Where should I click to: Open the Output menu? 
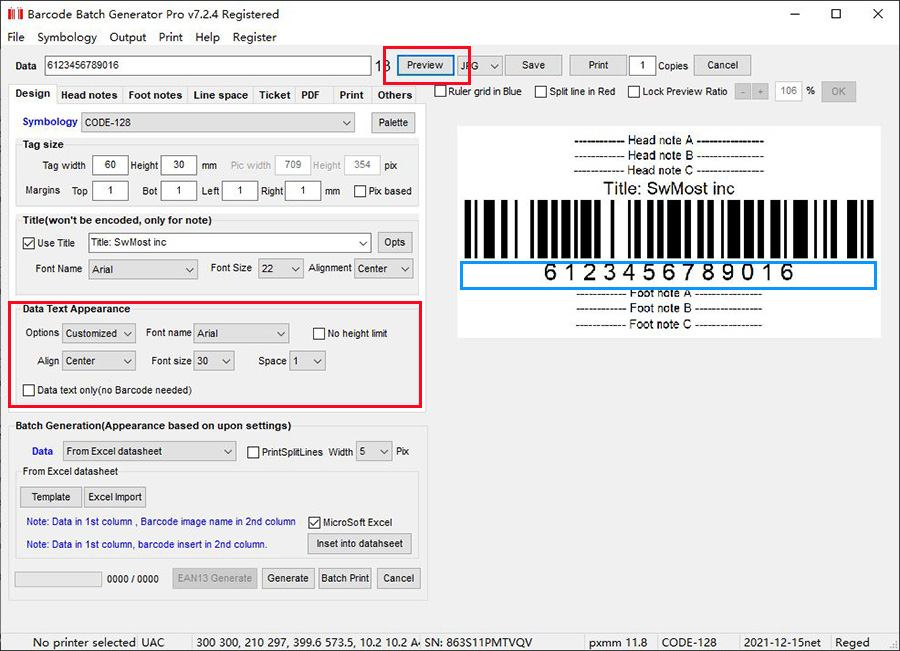tap(127, 37)
